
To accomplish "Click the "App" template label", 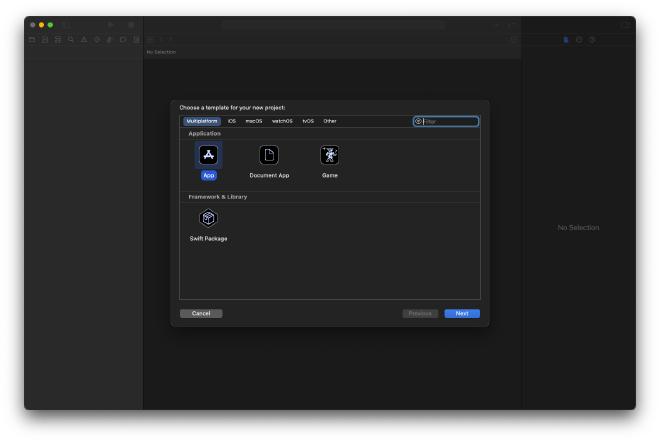I will click(x=208, y=176).
